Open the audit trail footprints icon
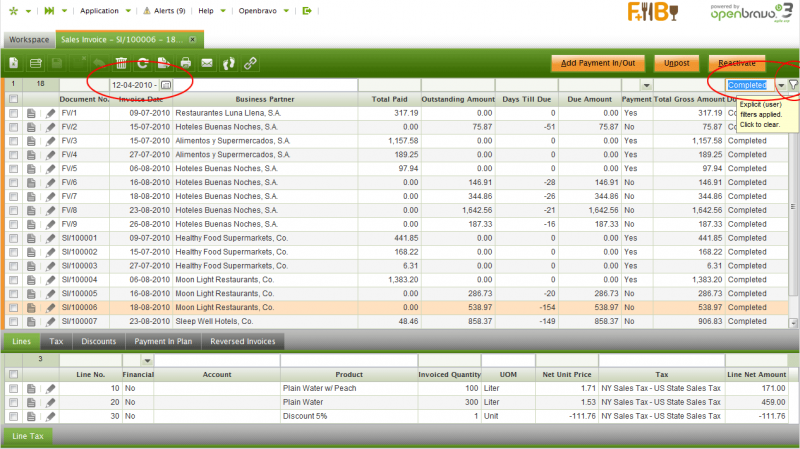Screen dimensions: 800x449 [x=229, y=63]
